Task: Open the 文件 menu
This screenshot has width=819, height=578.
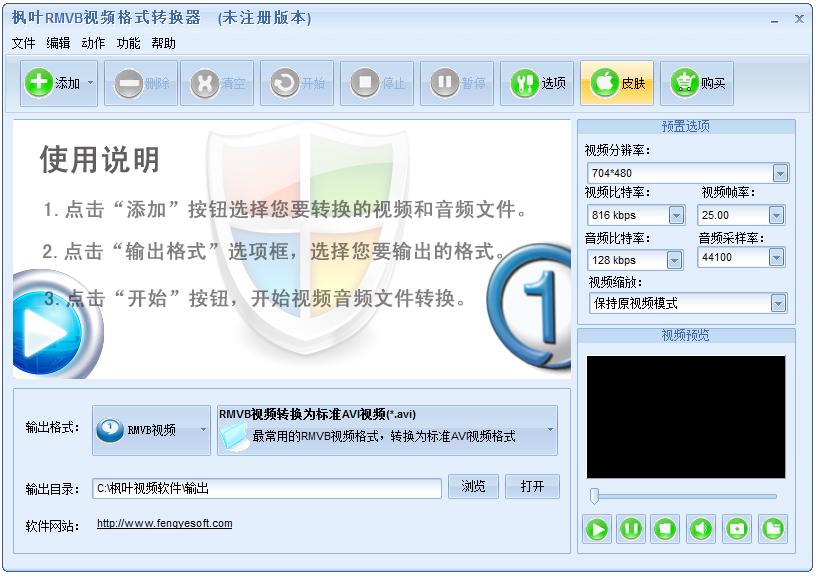Action: 24,43
